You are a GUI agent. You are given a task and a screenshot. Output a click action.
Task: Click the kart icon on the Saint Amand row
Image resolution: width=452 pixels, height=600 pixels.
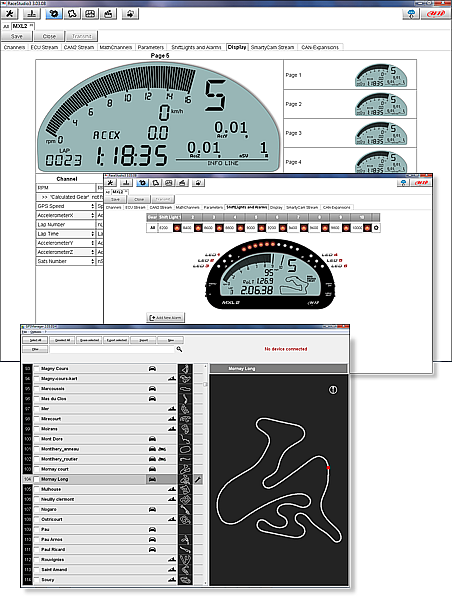click(172, 569)
